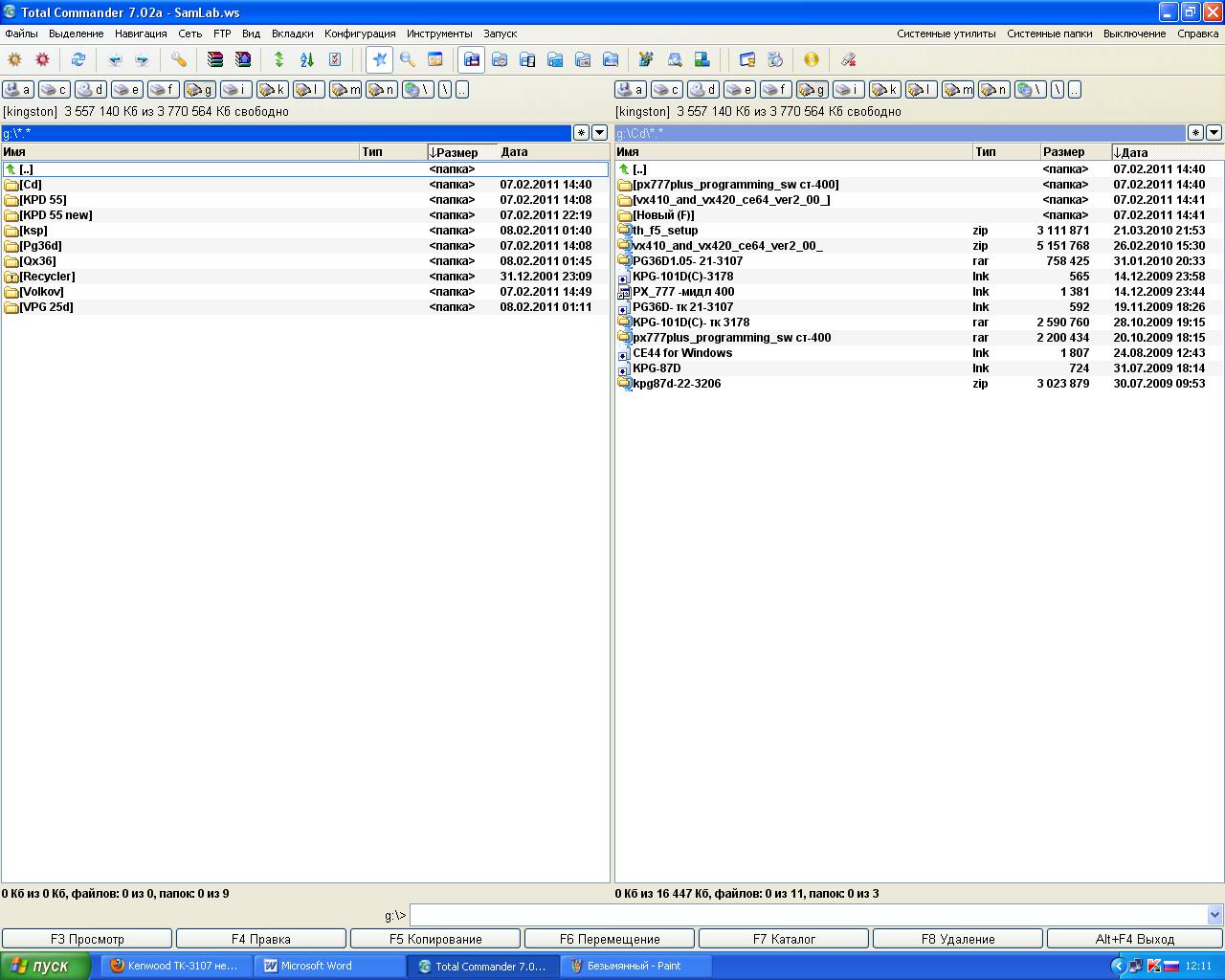The height and width of the screenshot is (980, 1225).
Task: Click the пуск Start button
Action: (45, 966)
